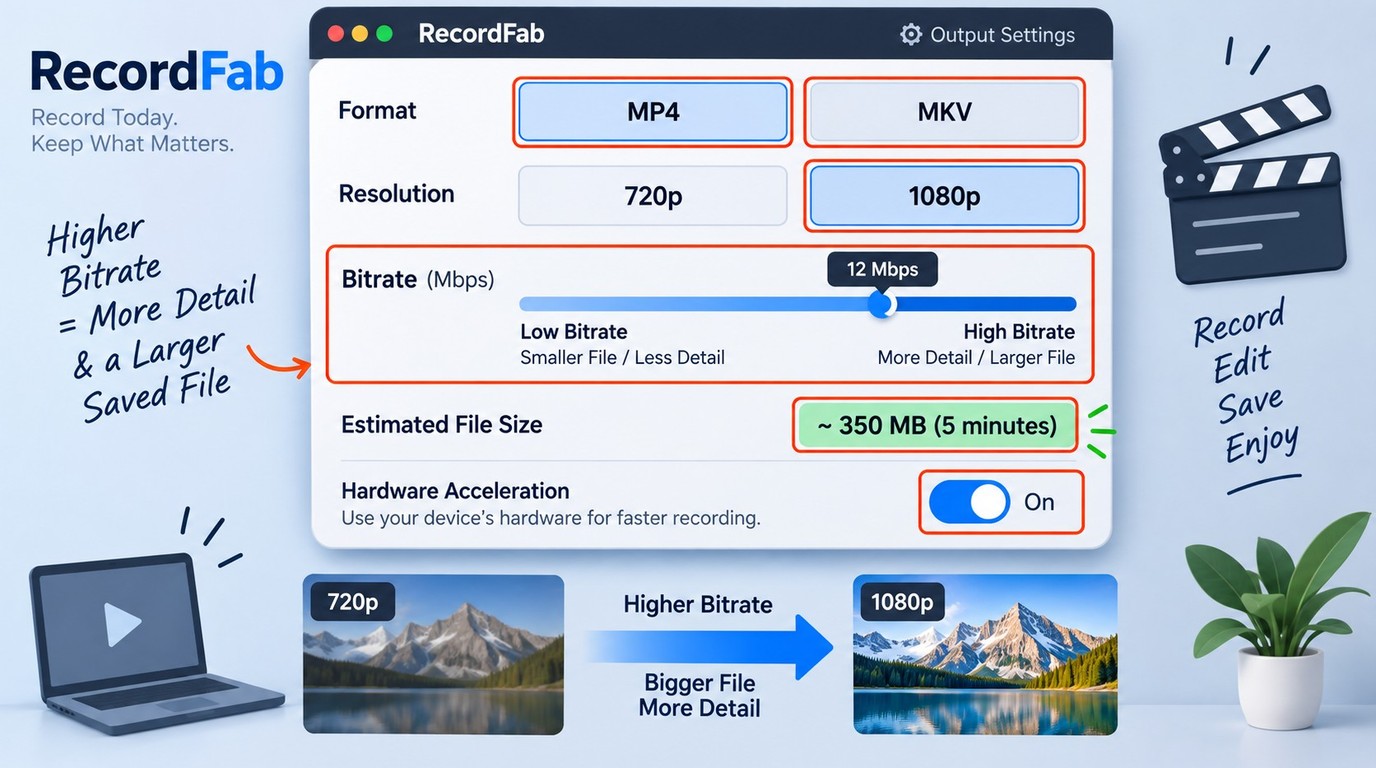Click the red close window button
Image resolution: width=1376 pixels, height=768 pixels.
336,34
